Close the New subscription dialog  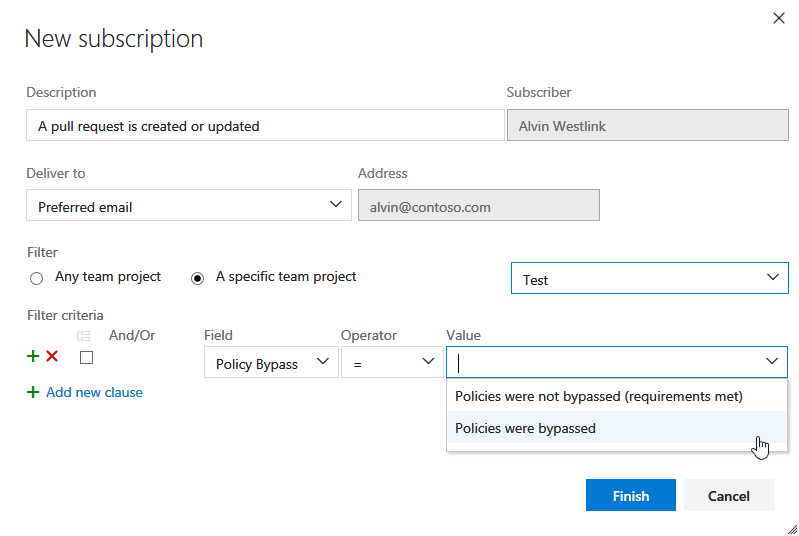tap(779, 18)
